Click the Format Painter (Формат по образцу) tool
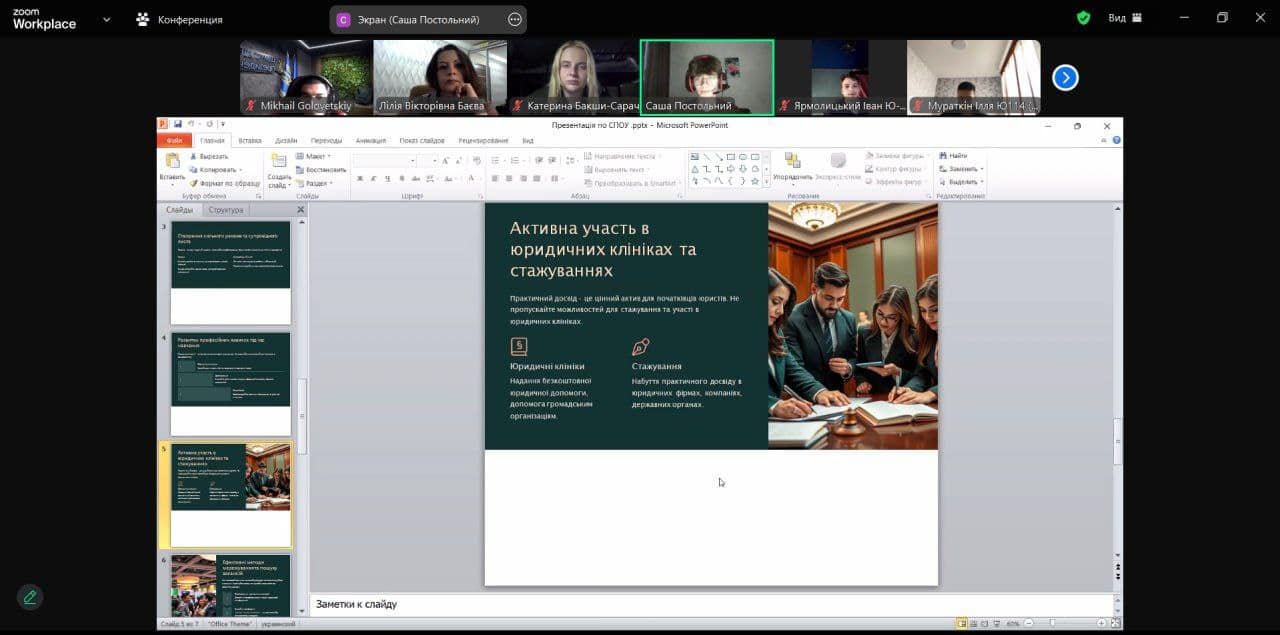 tap(215, 183)
